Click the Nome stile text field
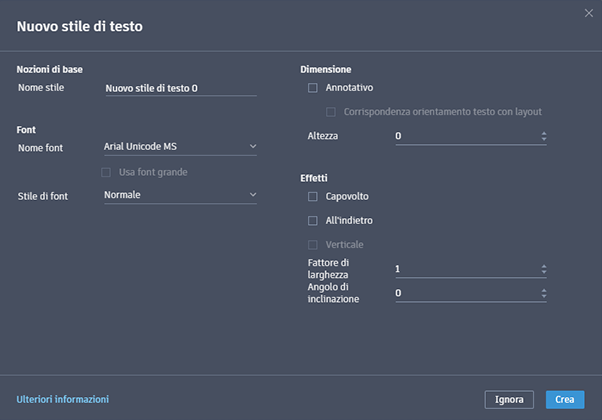This screenshot has height=420, width=602. pyautogui.click(x=180, y=88)
